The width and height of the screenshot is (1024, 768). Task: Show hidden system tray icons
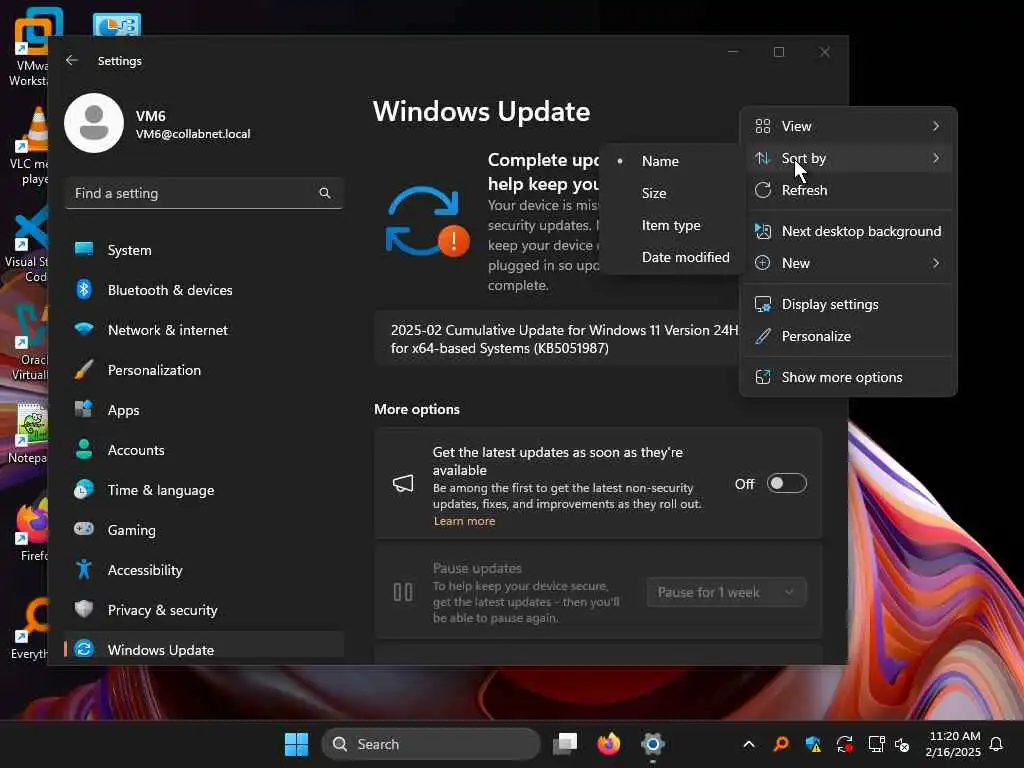749,744
